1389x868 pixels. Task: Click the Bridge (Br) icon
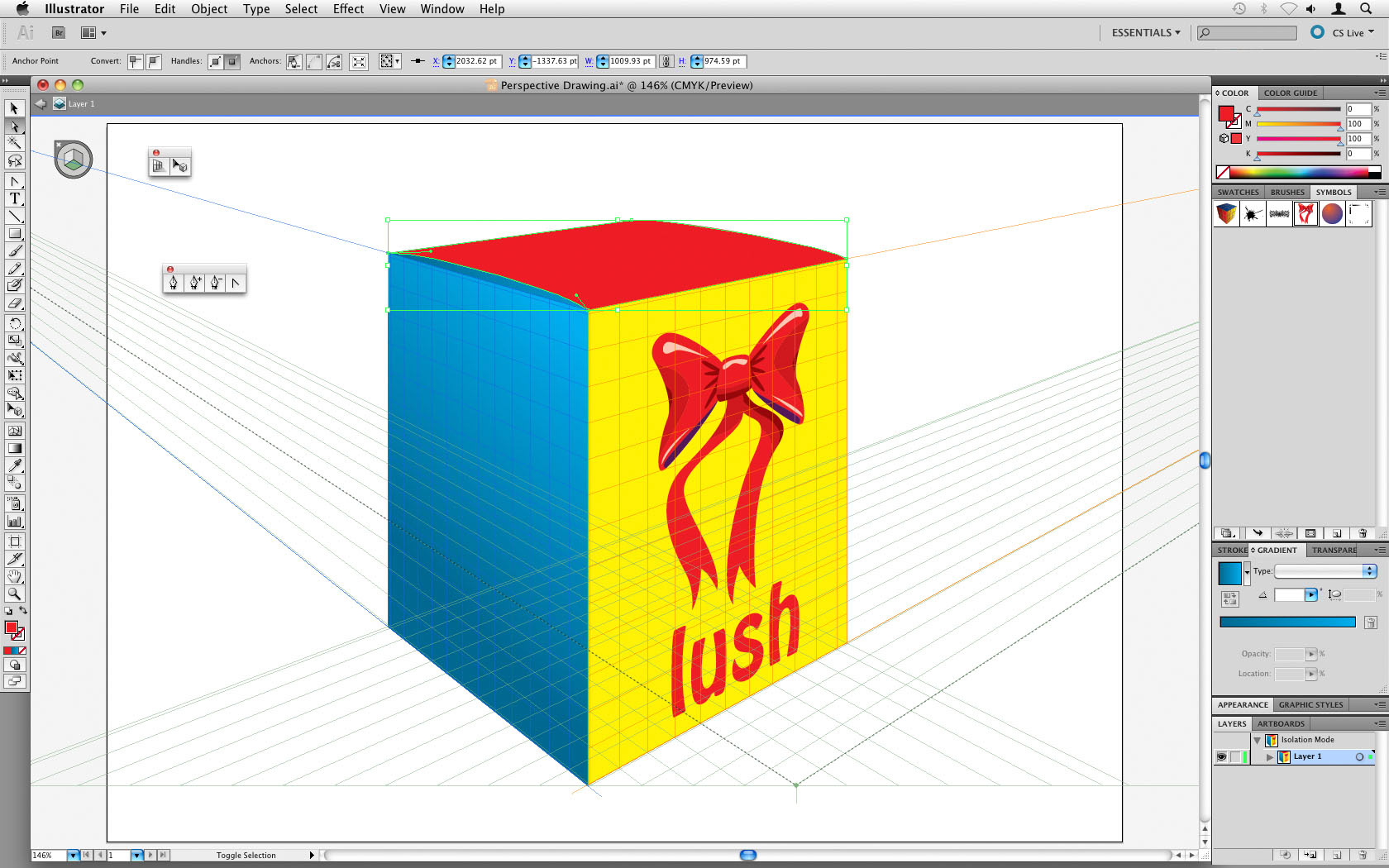click(59, 33)
